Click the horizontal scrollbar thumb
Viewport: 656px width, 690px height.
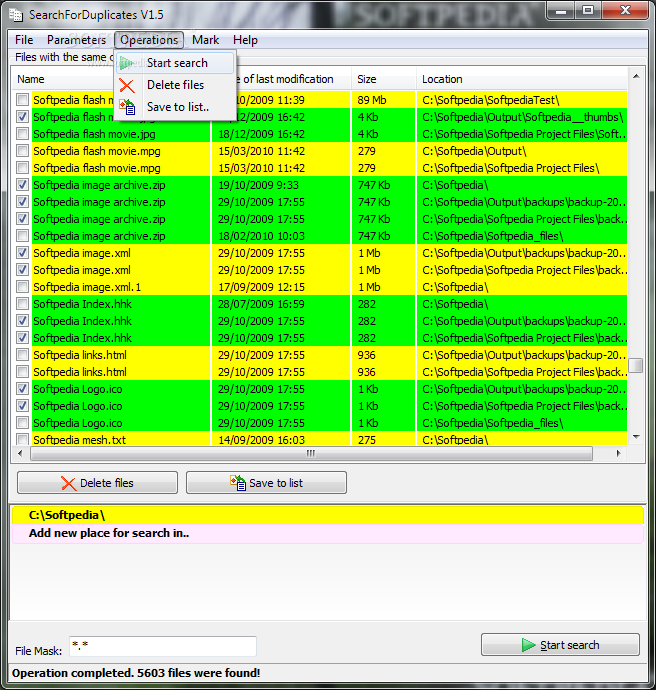(311, 453)
